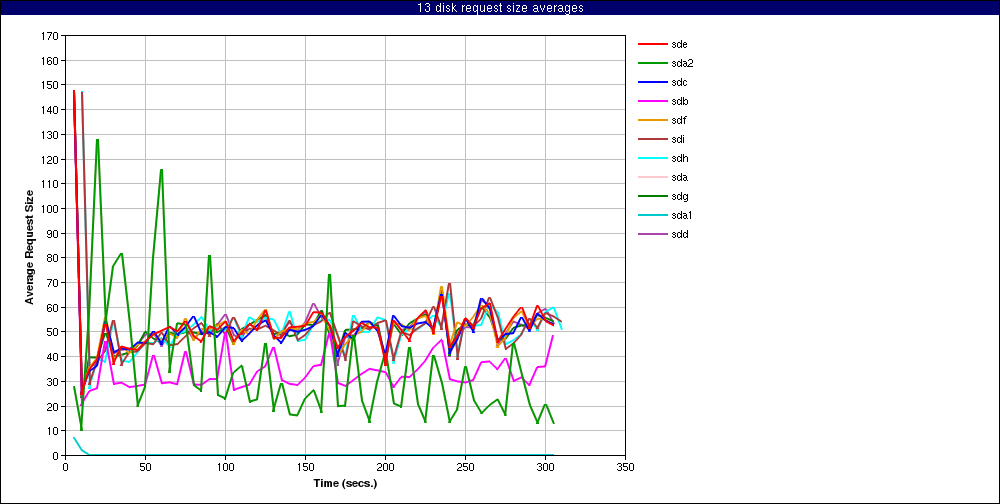Click the 150 x-axis tick value

pos(305,467)
